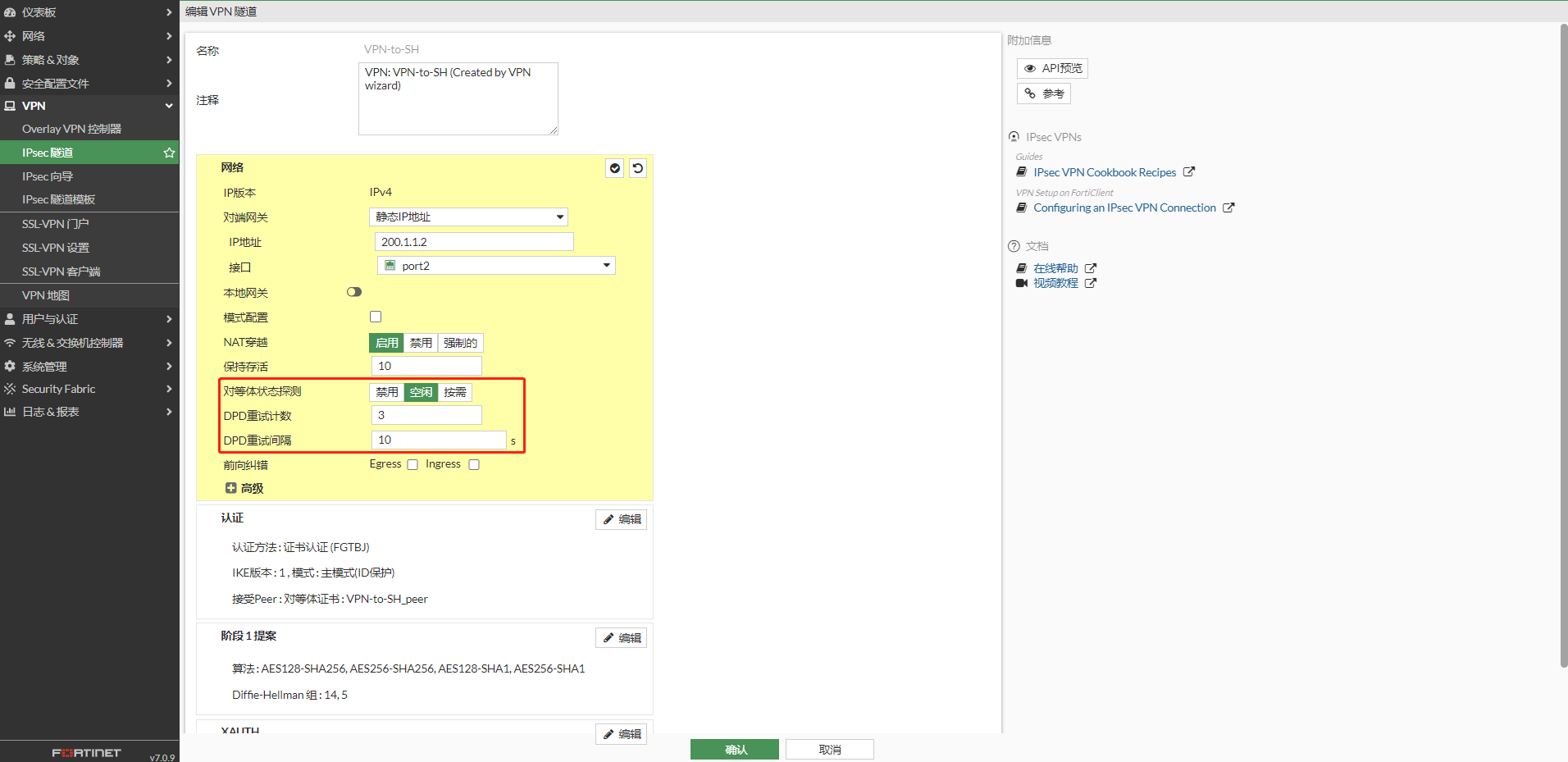1568x762 pixels.
Task: Click 编辑 button in the 认证 section
Action: (621, 519)
